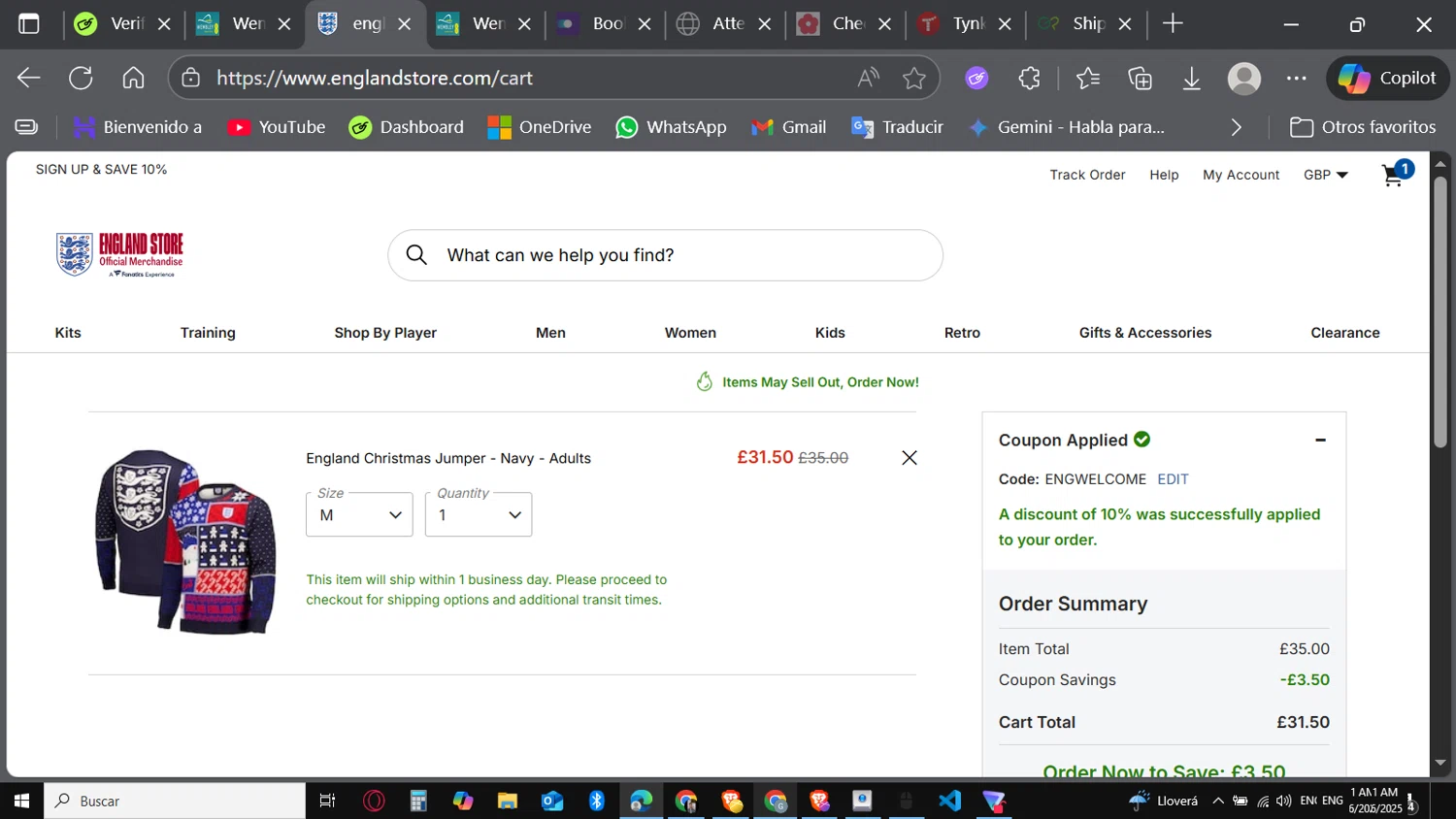Click the Buscar taskbar search box
Screen dimensions: 1456x819
click(x=175, y=801)
